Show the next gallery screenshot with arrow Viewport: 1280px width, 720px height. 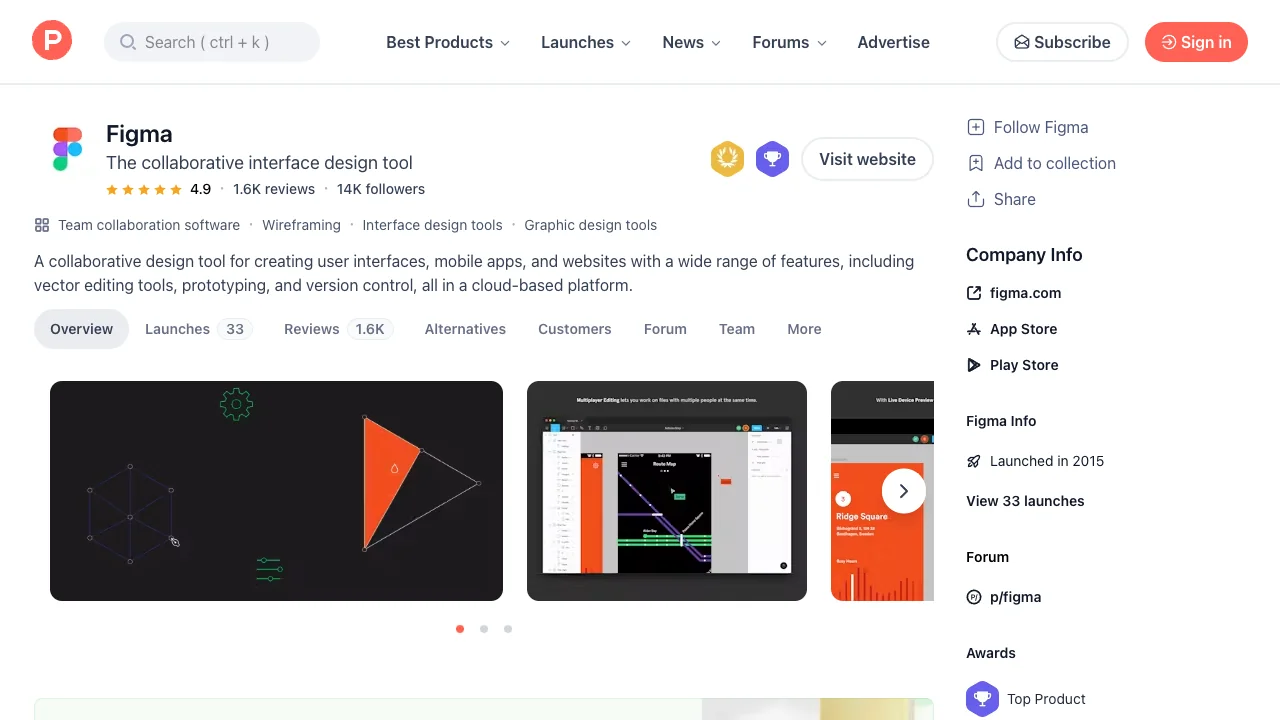point(904,491)
